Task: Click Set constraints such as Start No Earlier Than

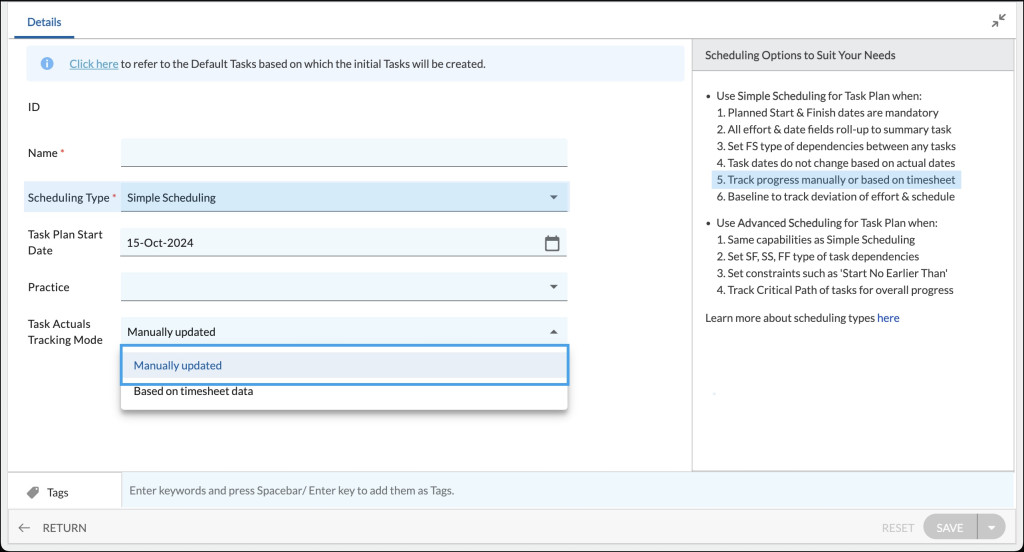Action: click(832, 273)
